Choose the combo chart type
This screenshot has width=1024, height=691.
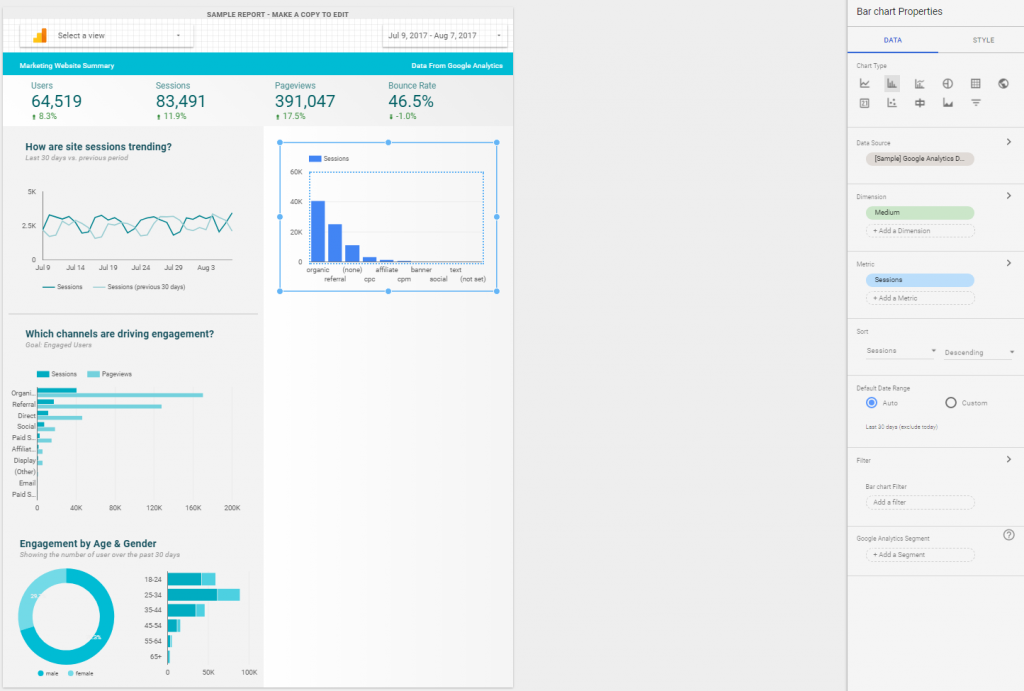point(919,84)
